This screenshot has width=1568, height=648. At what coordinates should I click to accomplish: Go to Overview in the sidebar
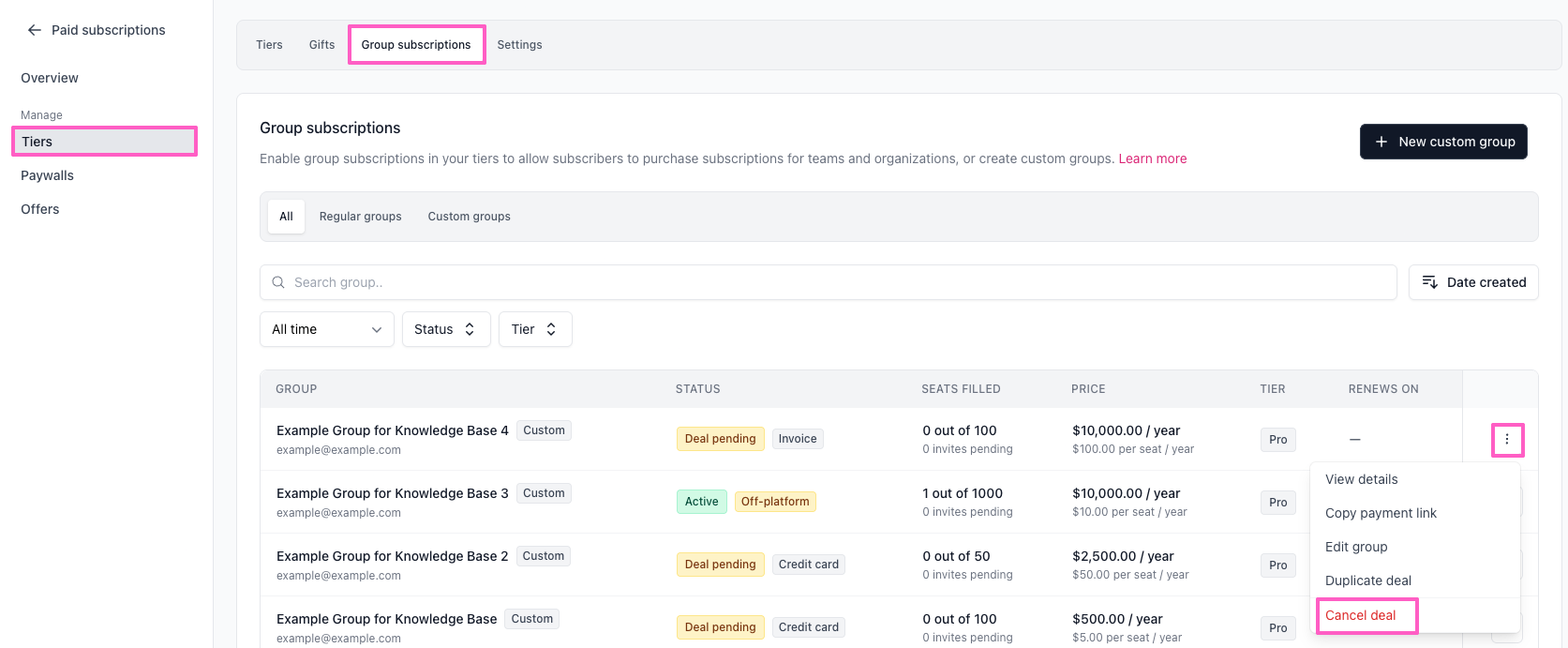[50, 78]
